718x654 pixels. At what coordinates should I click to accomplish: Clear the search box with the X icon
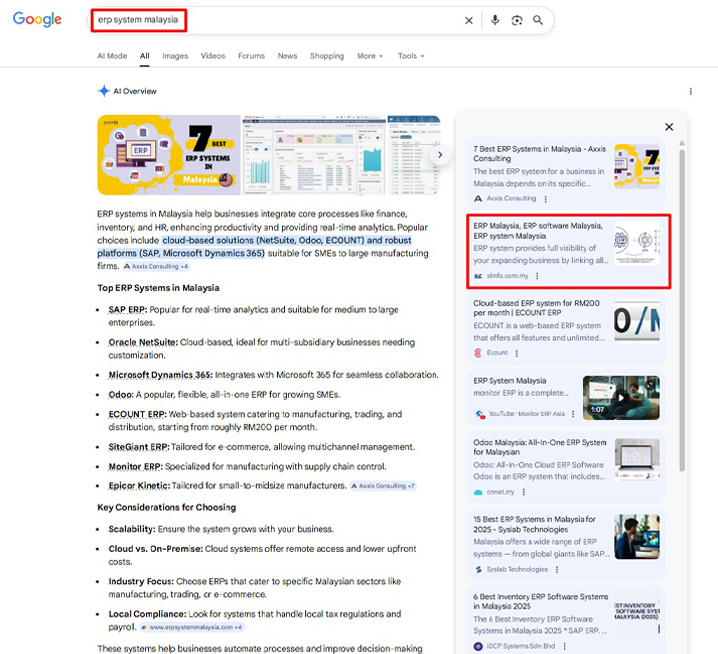click(x=469, y=20)
